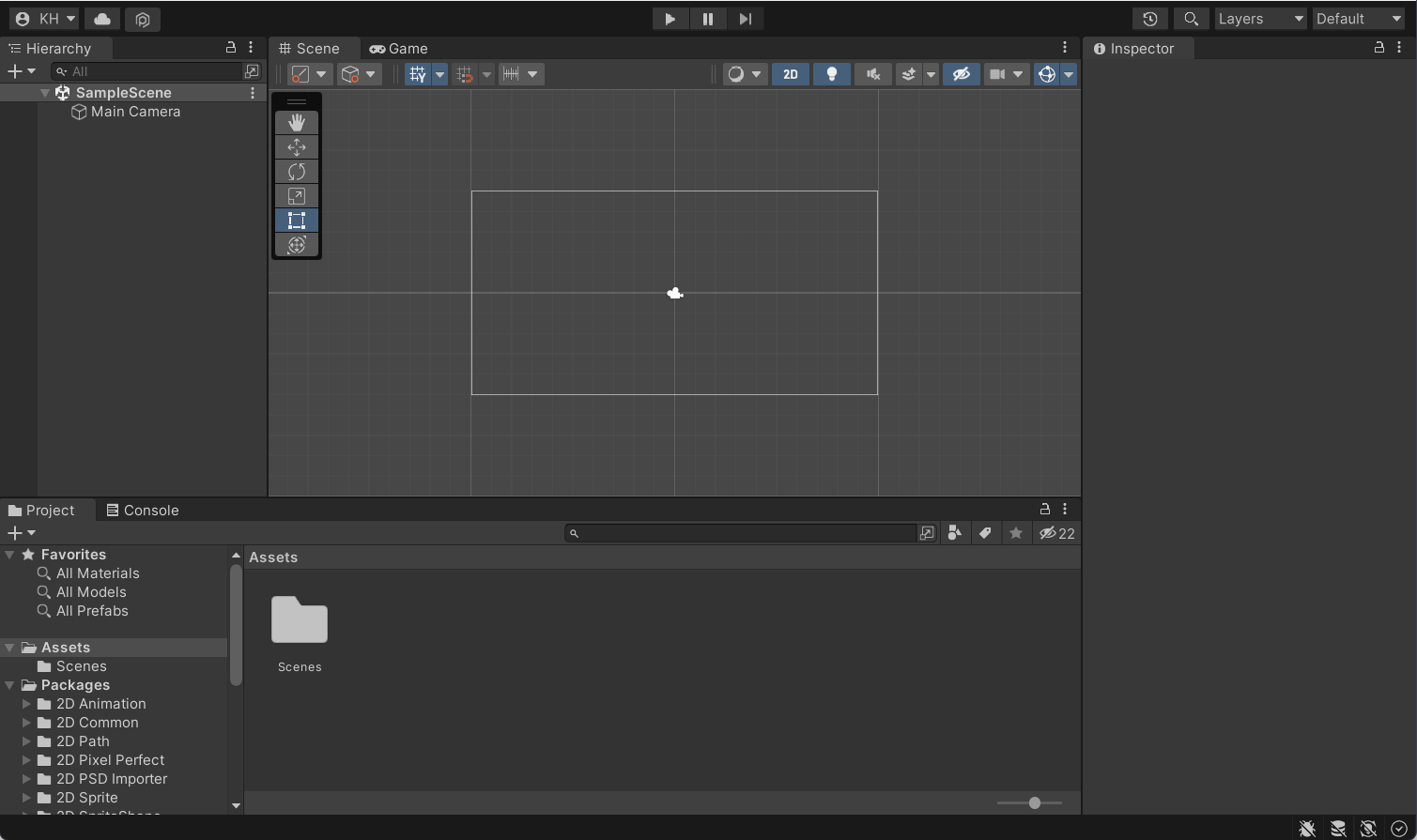This screenshot has height=840, width=1417.
Task: Switch to the Console tab
Action: (x=143, y=511)
